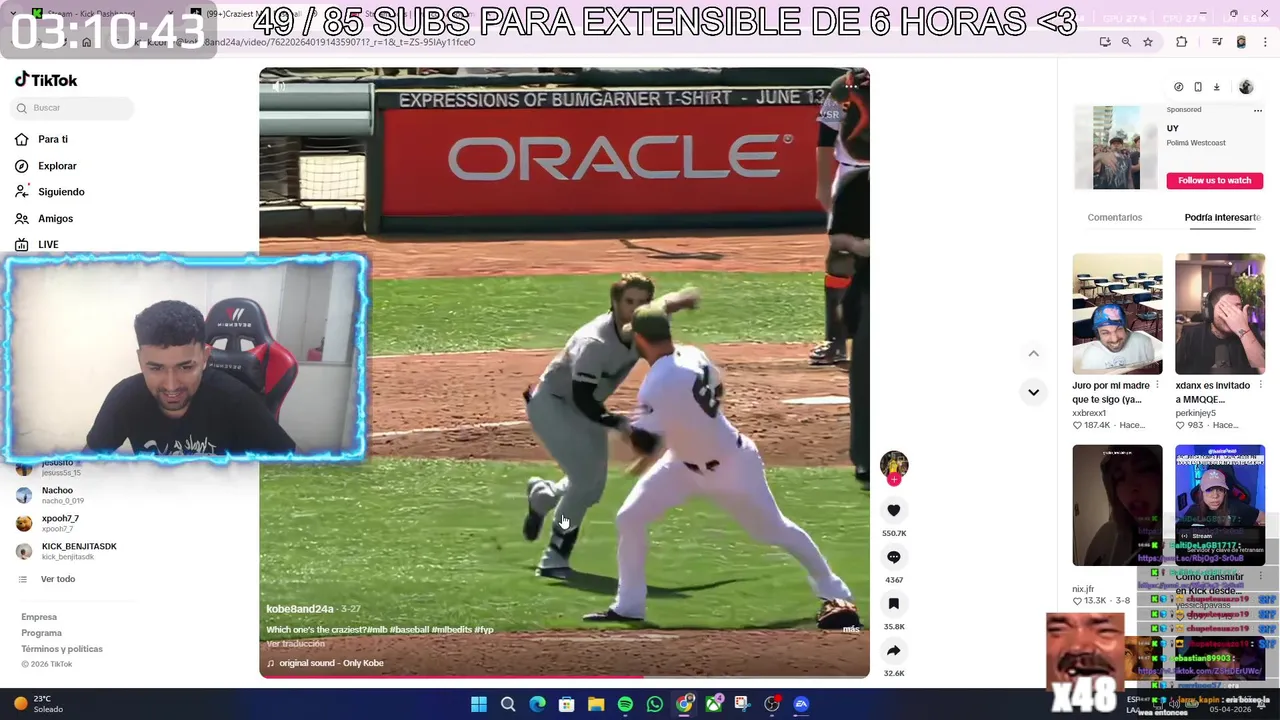
Task: Open Snipping Tool from taskbar
Action: coord(742,704)
